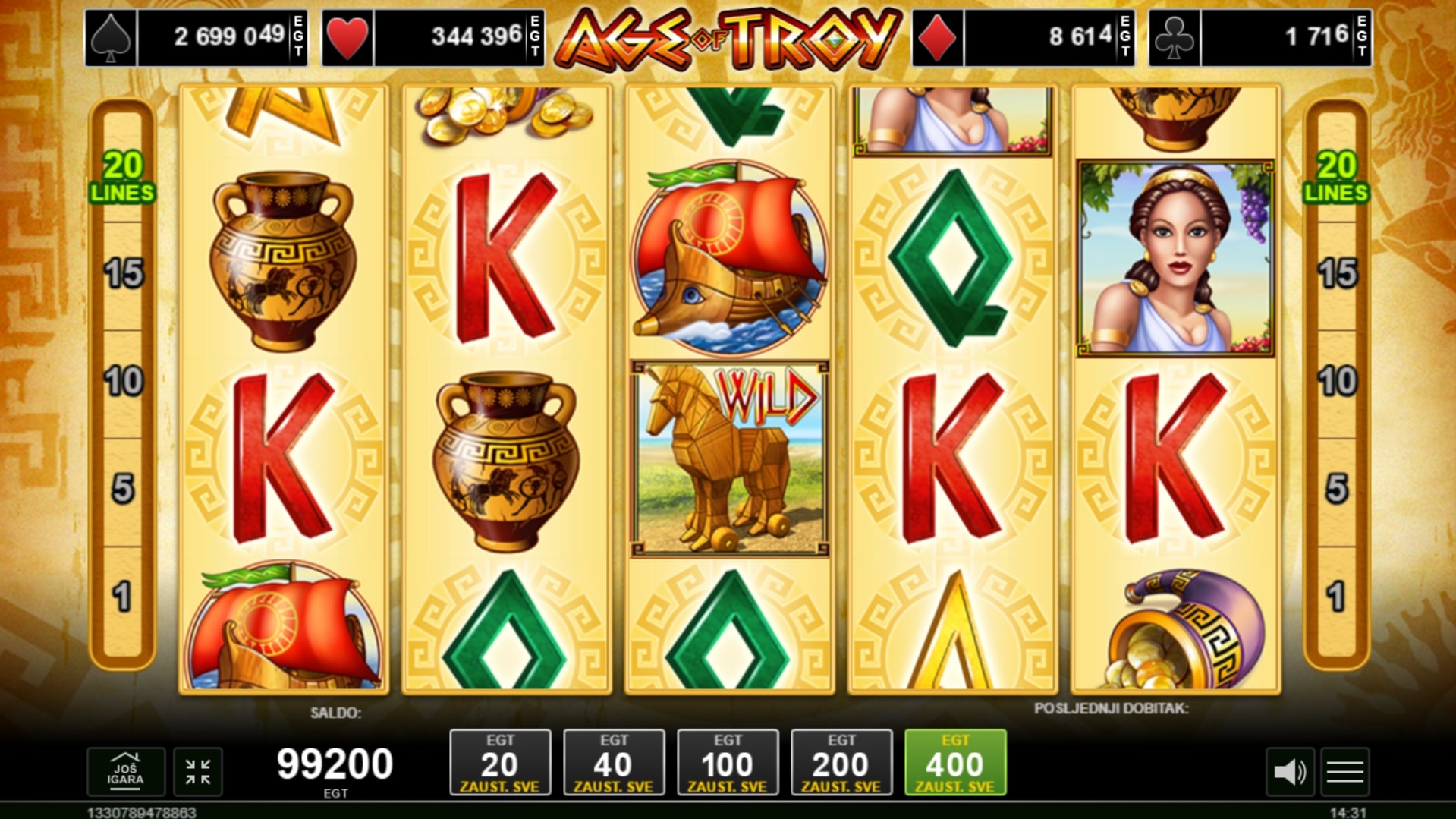Mute sound with the speaker icon
Image resolution: width=1456 pixels, height=819 pixels.
pyautogui.click(x=1290, y=772)
